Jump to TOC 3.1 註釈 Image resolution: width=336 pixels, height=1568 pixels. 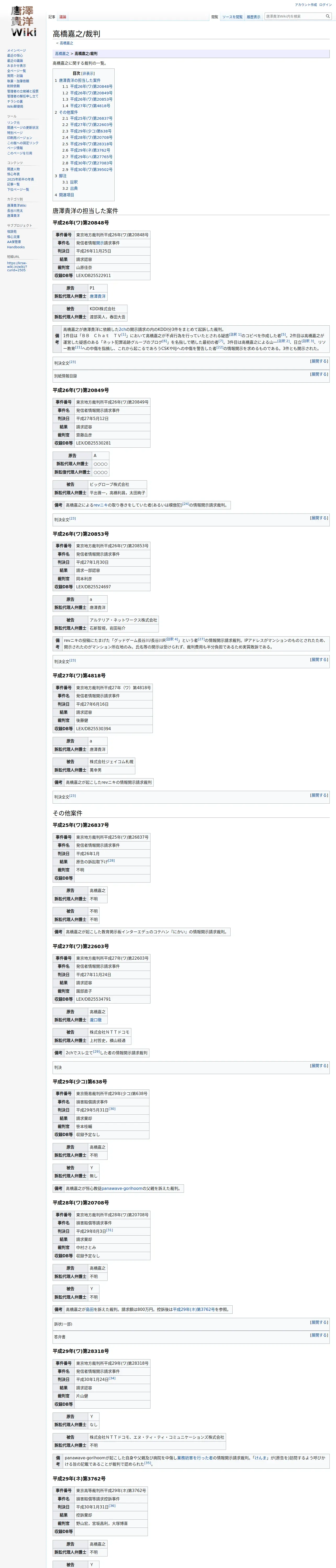[73, 182]
